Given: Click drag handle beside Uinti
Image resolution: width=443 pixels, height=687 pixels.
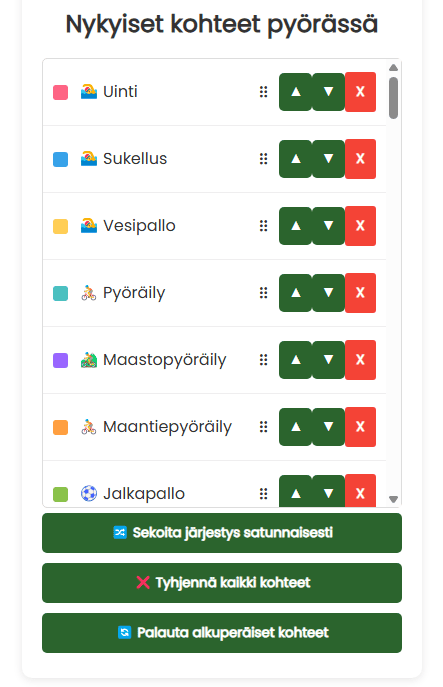Looking at the screenshot, I should tap(263, 92).
